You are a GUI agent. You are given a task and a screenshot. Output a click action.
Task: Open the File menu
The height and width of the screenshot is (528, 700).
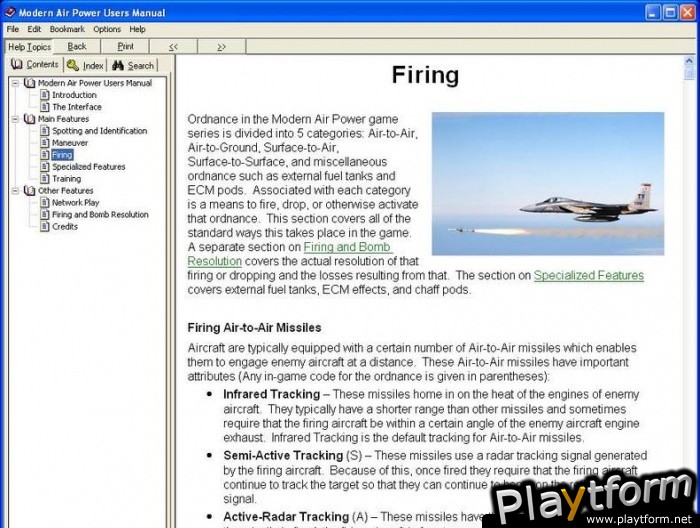click(12, 29)
